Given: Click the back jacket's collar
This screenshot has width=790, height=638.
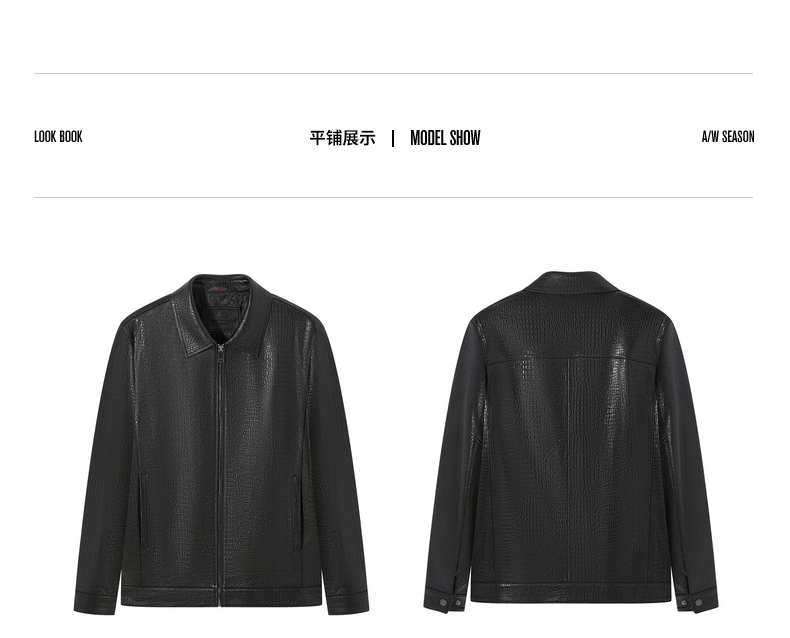Looking at the screenshot, I should click(572, 282).
